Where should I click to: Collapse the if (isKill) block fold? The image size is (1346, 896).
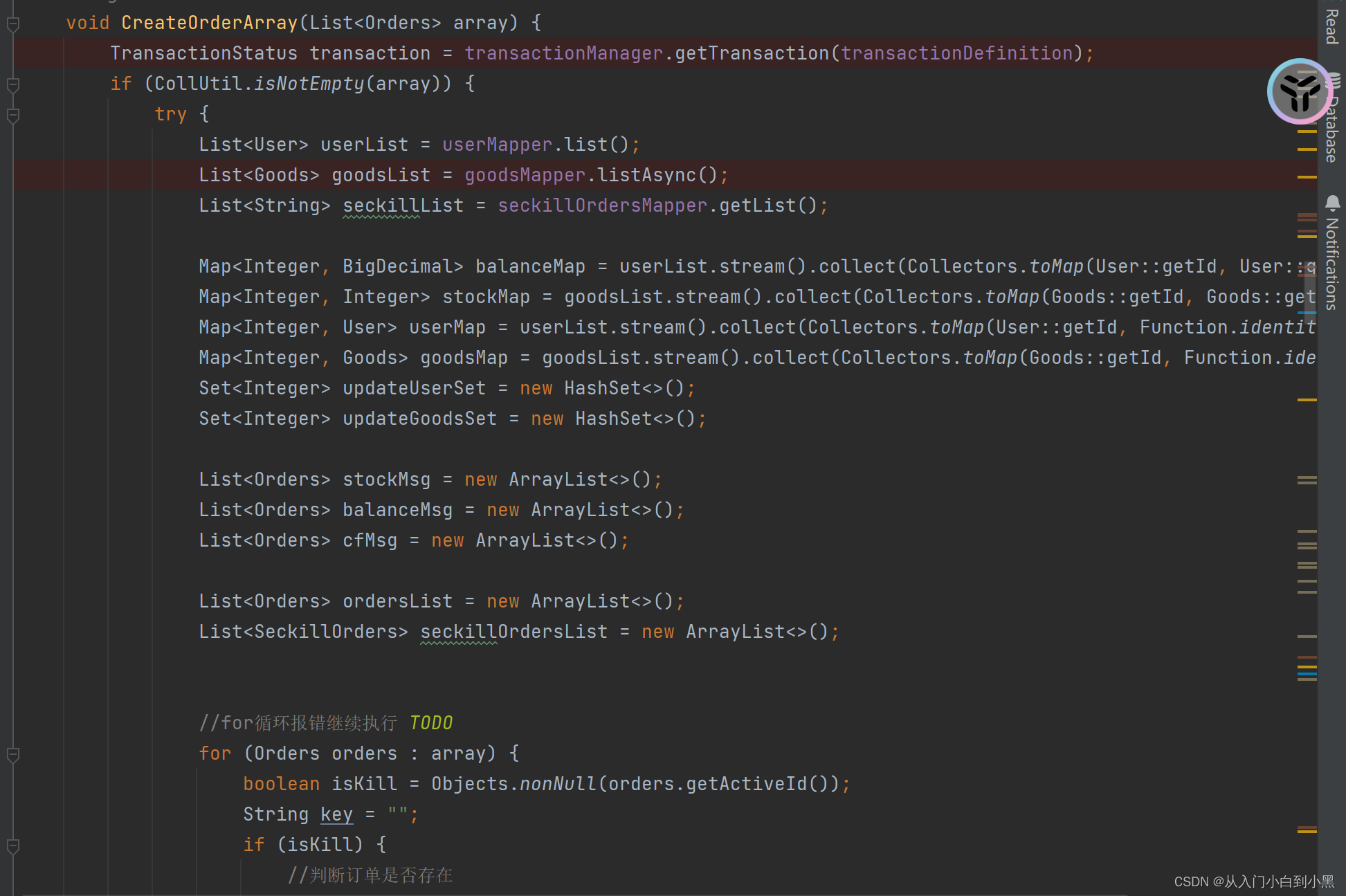point(12,846)
